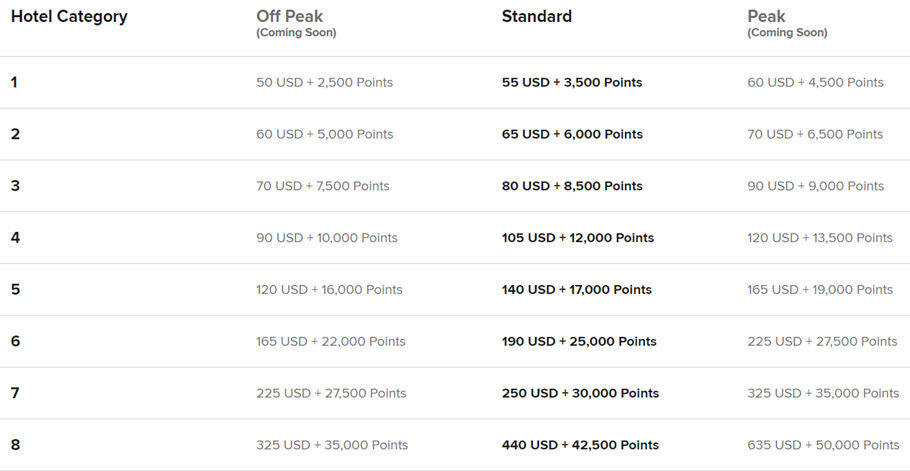Click the 225 USD + 27,500 Points Peak cell
910x471 pixels.
click(822, 342)
